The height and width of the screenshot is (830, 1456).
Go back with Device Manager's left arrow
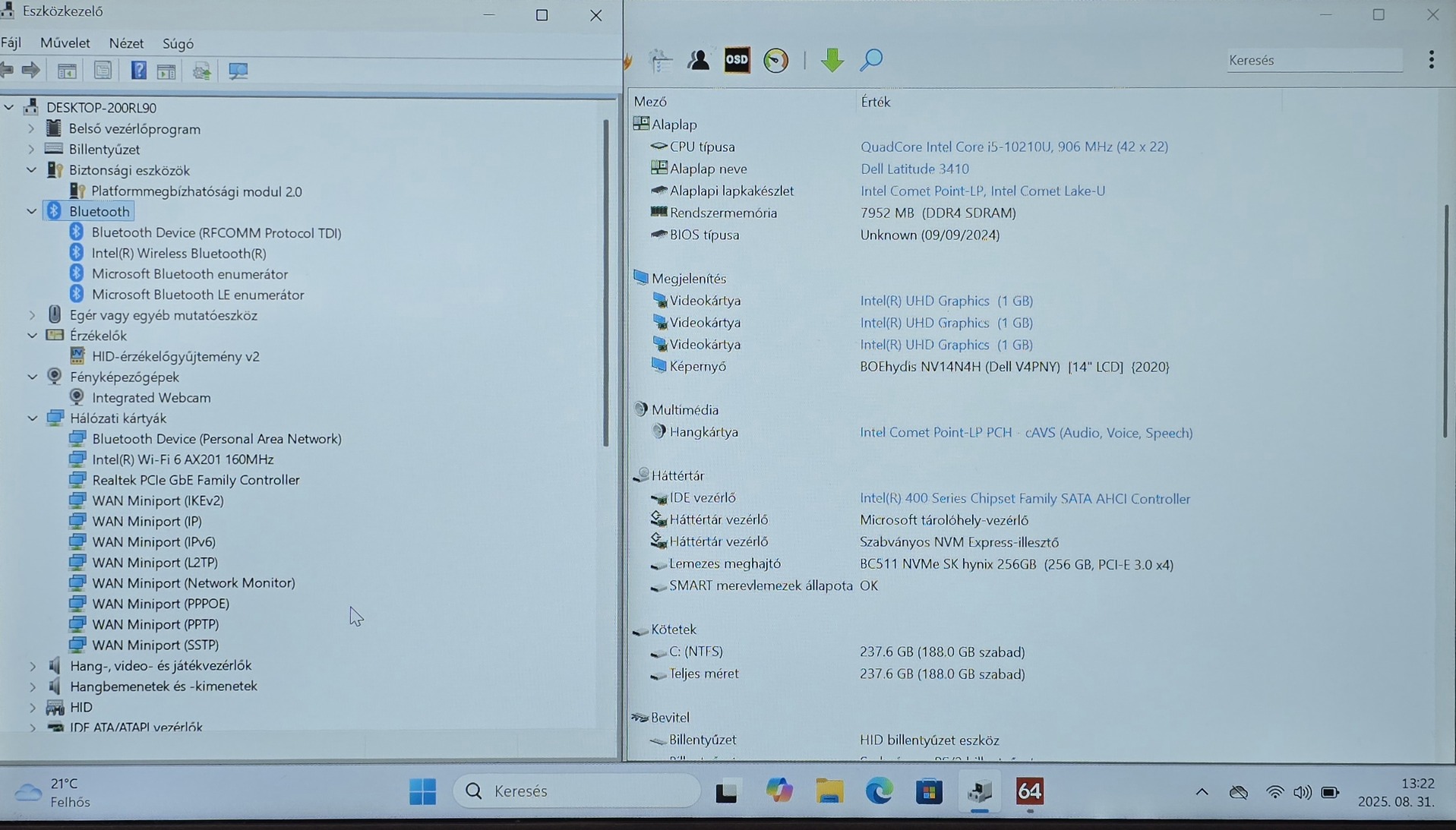point(7,71)
